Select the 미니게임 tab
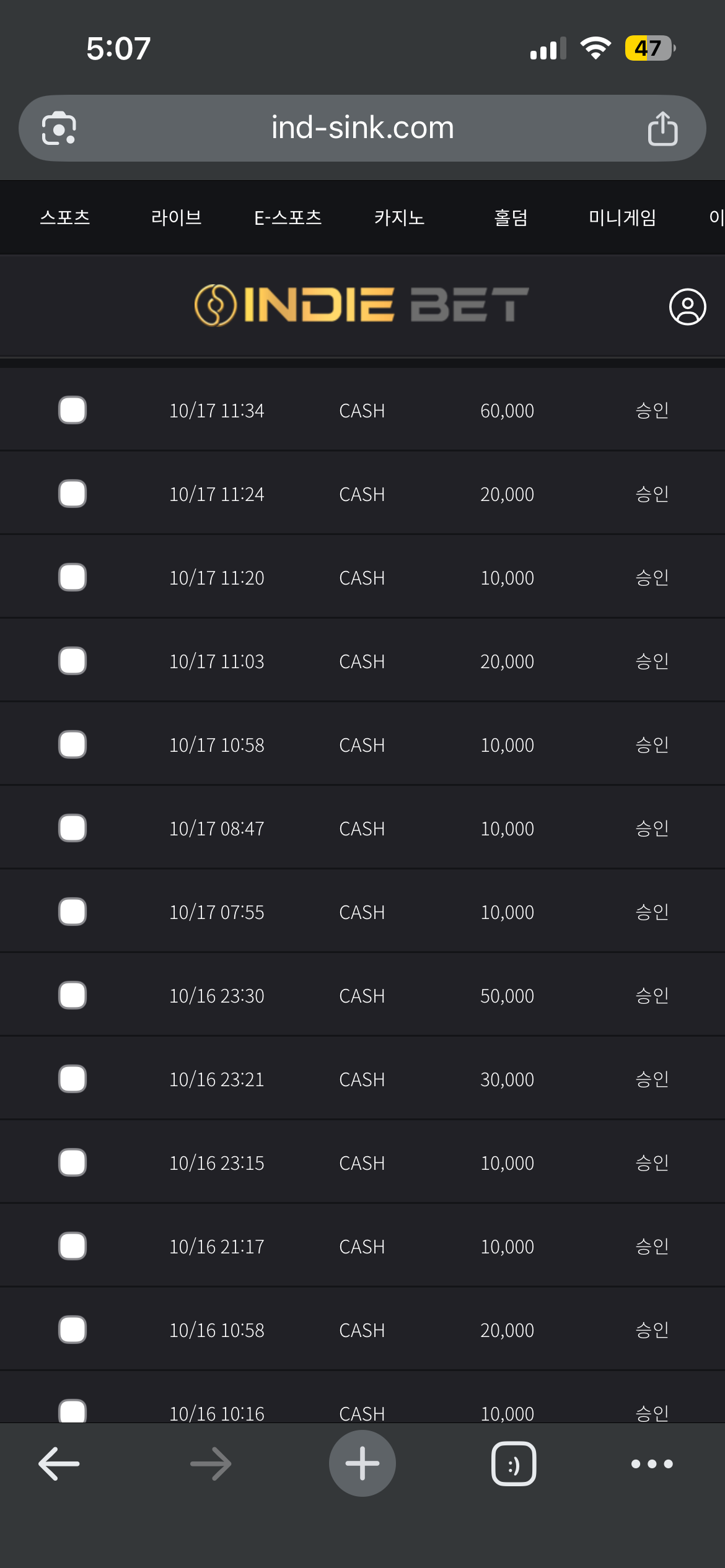Image resolution: width=725 pixels, height=1568 pixels. click(622, 217)
